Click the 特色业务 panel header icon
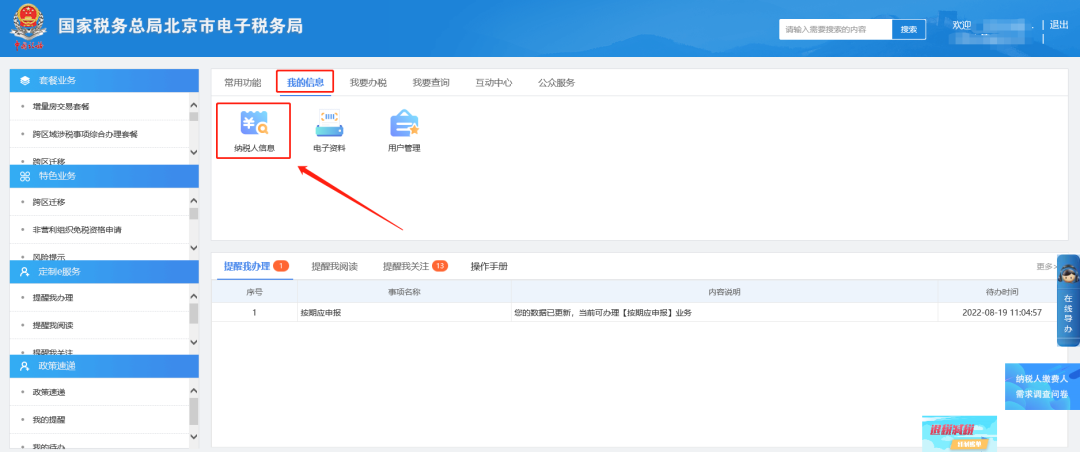The image size is (1080, 452). pyautogui.click(x=25, y=176)
